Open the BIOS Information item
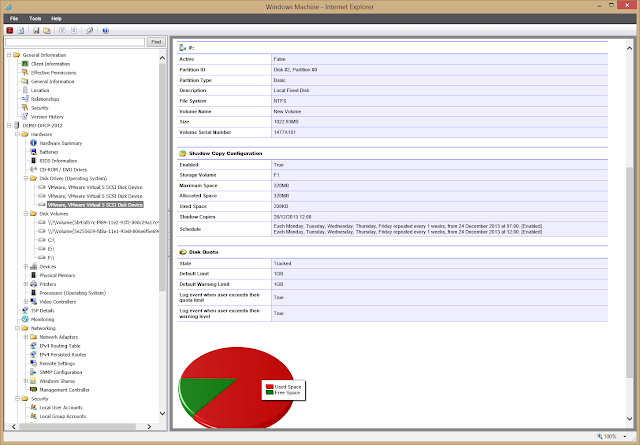 58,161
